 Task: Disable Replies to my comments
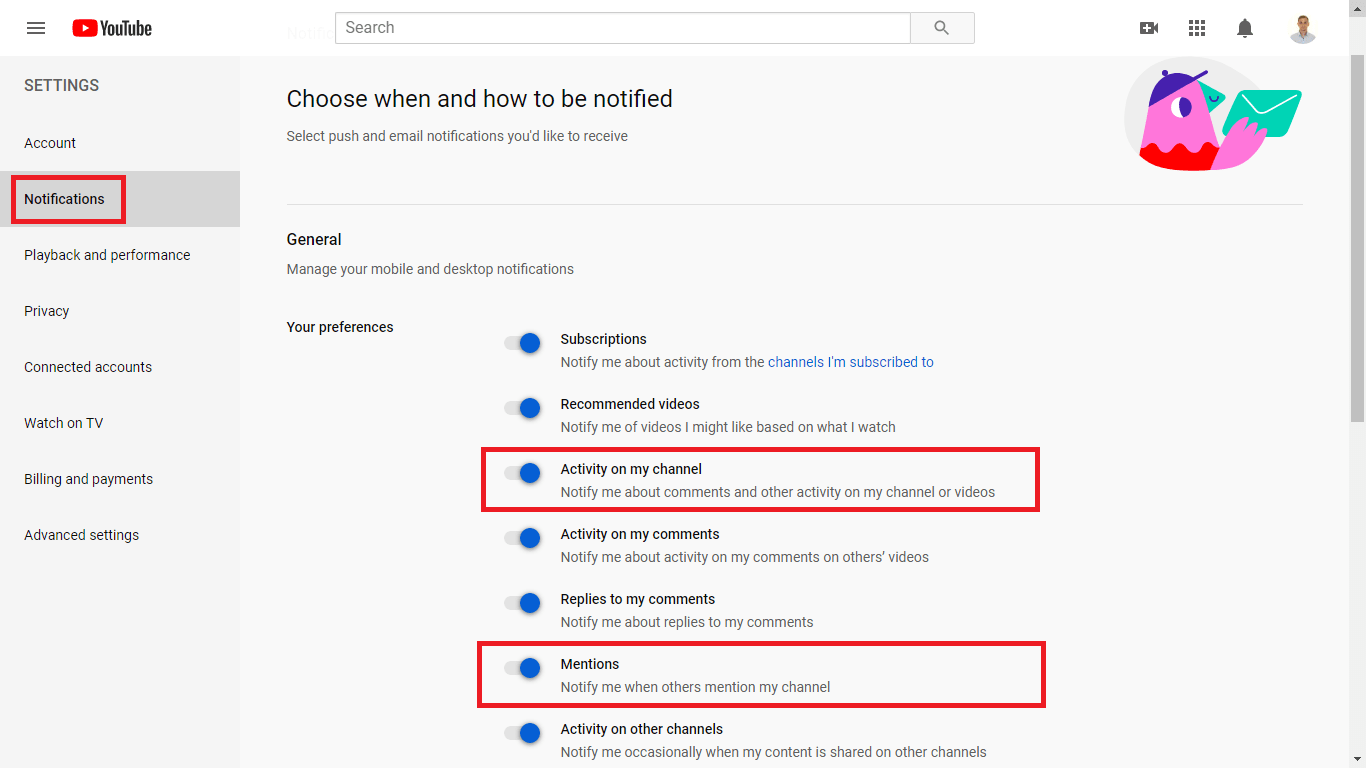click(x=523, y=603)
